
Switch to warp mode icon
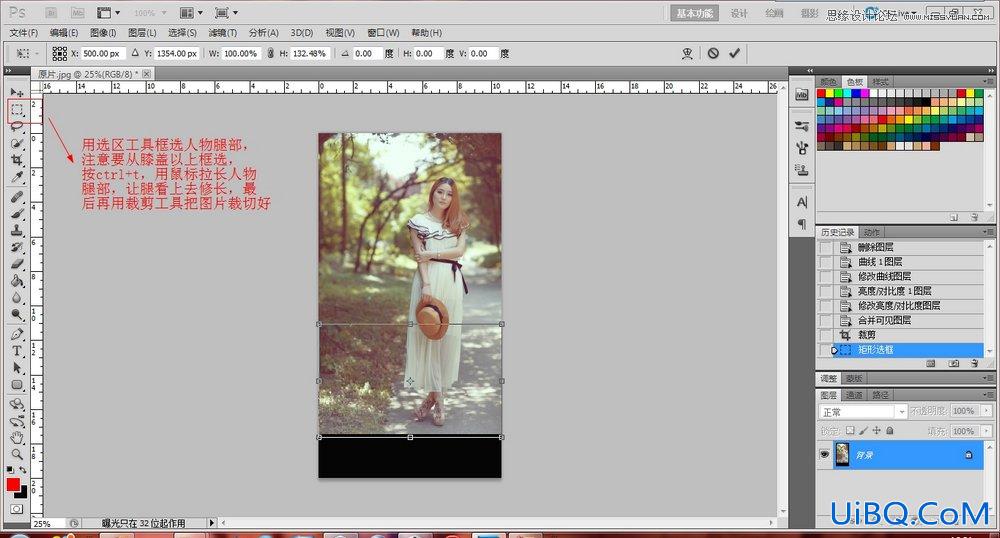coord(688,54)
